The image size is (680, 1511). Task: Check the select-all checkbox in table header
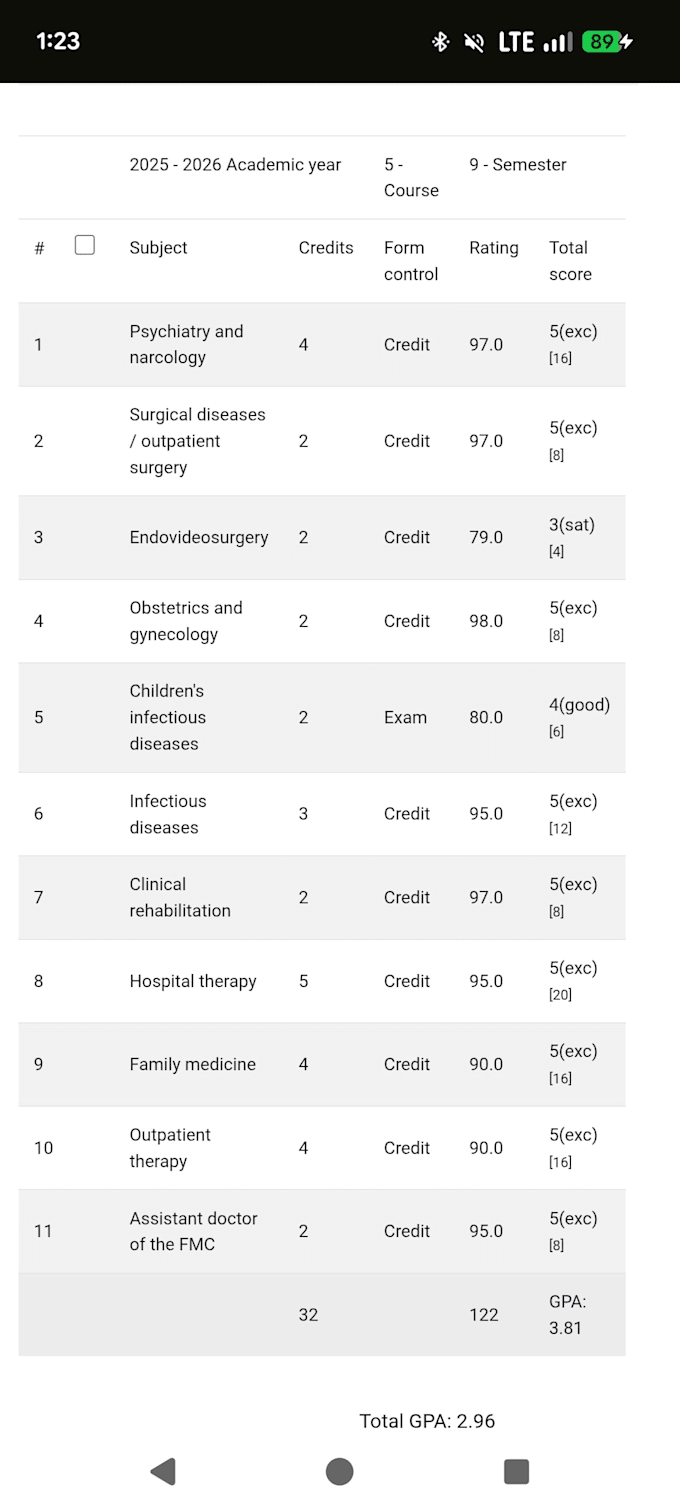(85, 245)
